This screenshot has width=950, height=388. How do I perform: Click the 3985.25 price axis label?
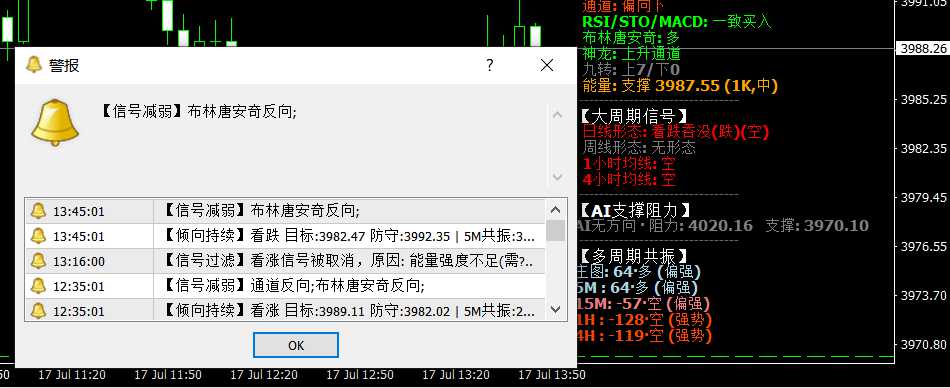(x=924, y=99)
